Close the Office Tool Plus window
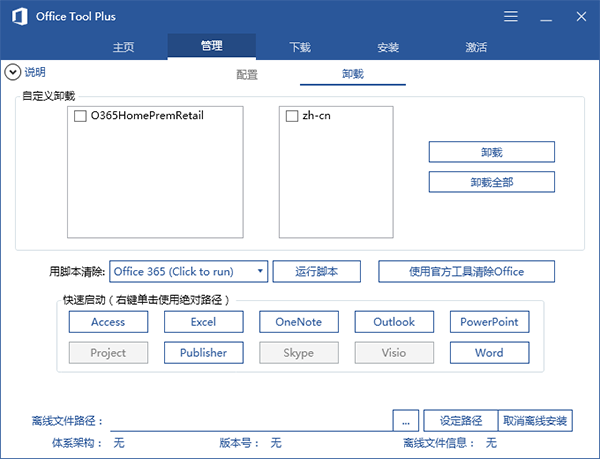This screenshot has width=600, height=459. pyautogui.click(x=581, y=16)
